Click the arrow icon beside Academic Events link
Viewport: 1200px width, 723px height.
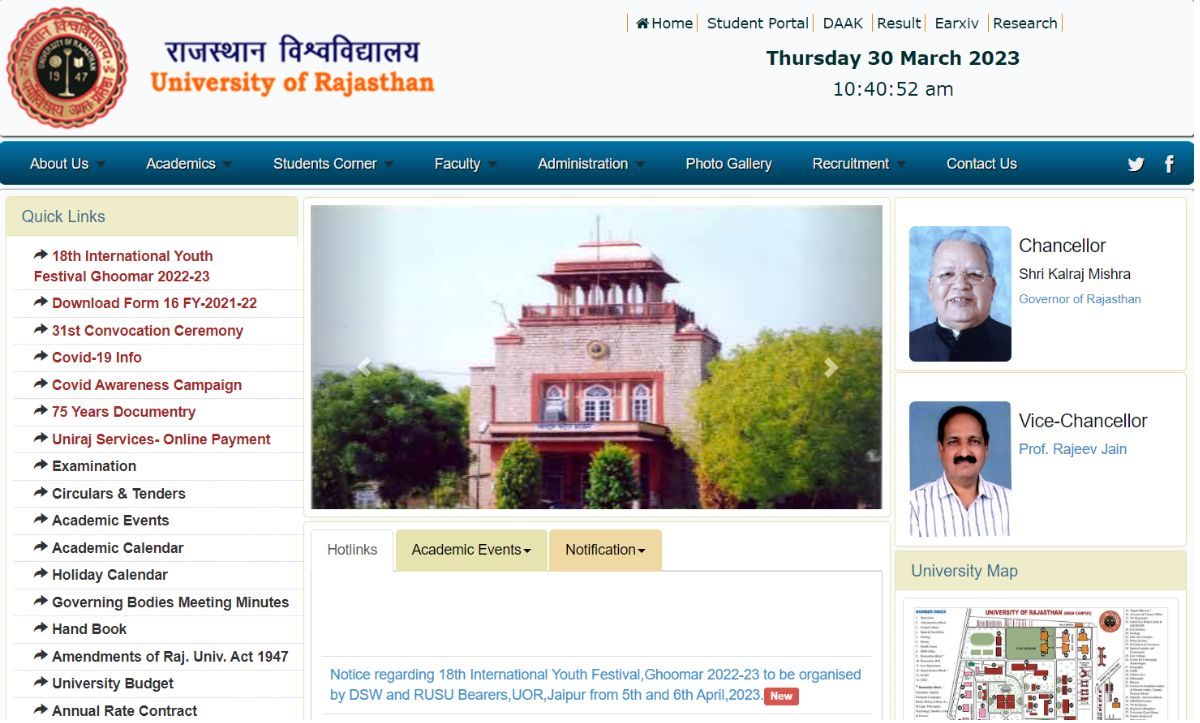(x=41, y=519)
